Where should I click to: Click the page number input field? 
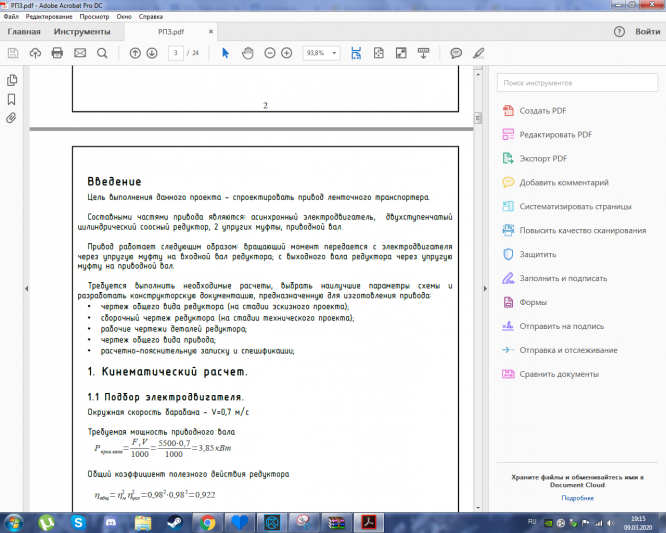175,53
